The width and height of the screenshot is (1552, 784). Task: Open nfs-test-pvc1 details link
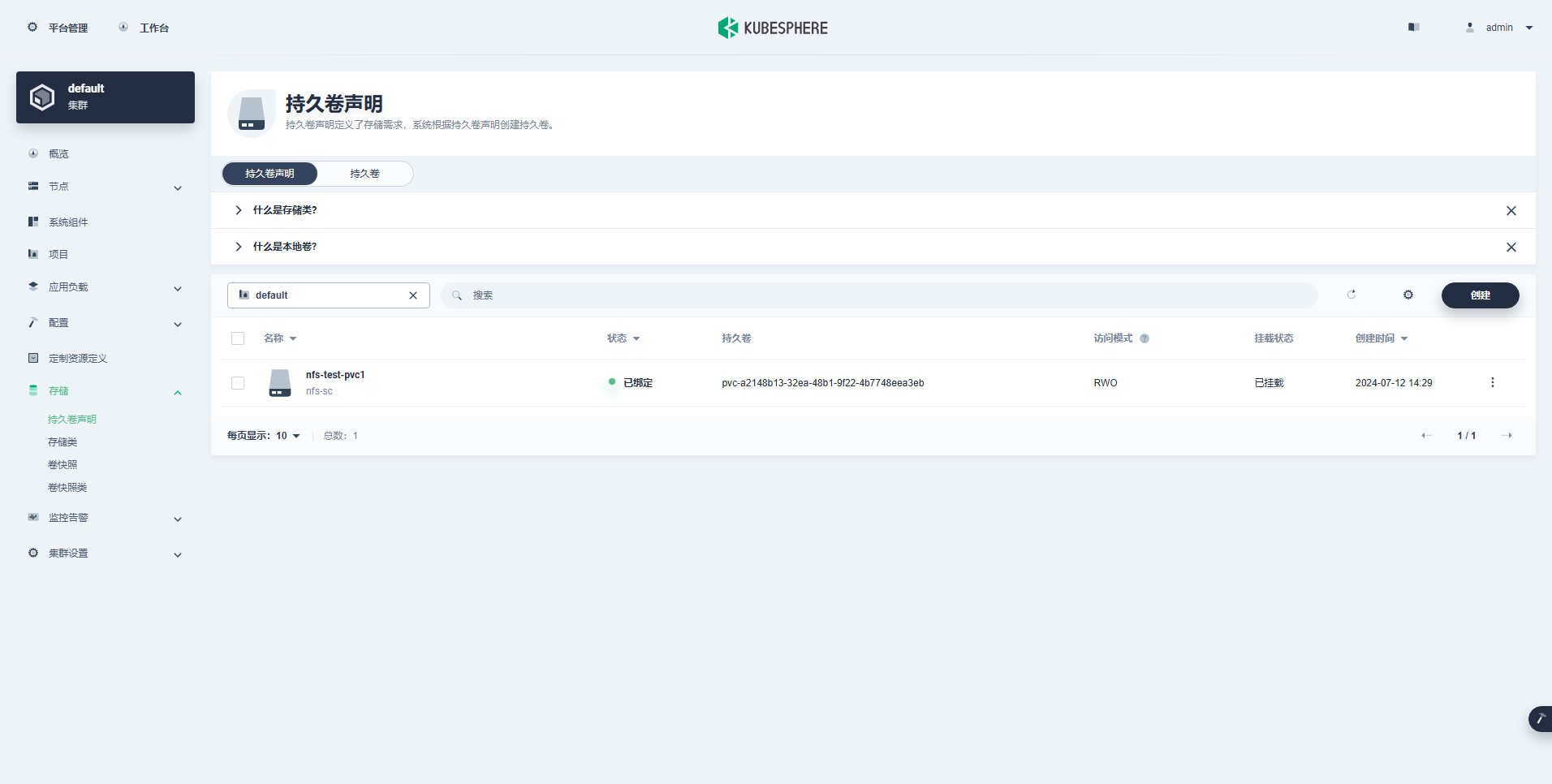pyautogui.click(x=335, y=375)
